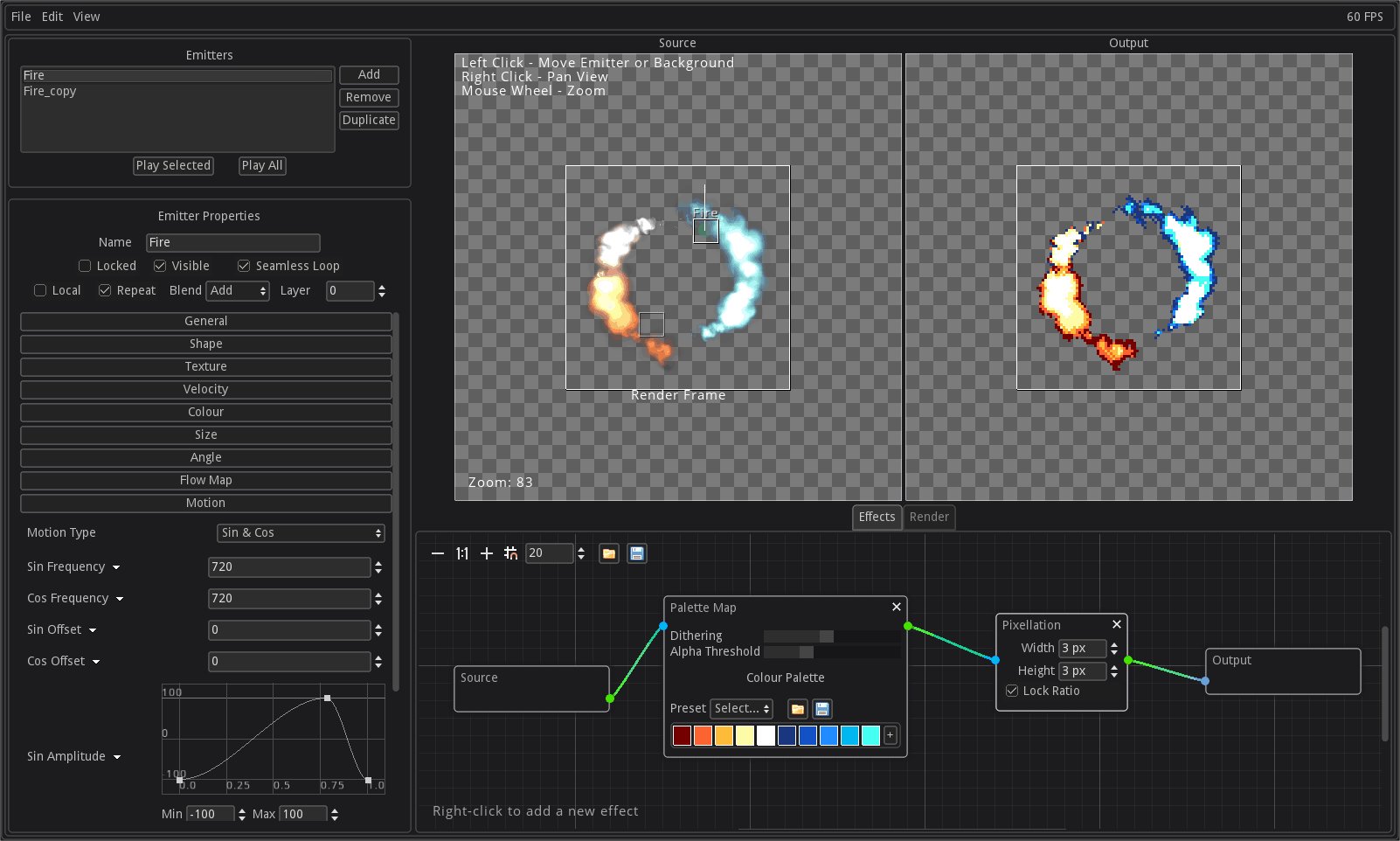Open Sin Offset options arrow

click(x=93, y=630)
